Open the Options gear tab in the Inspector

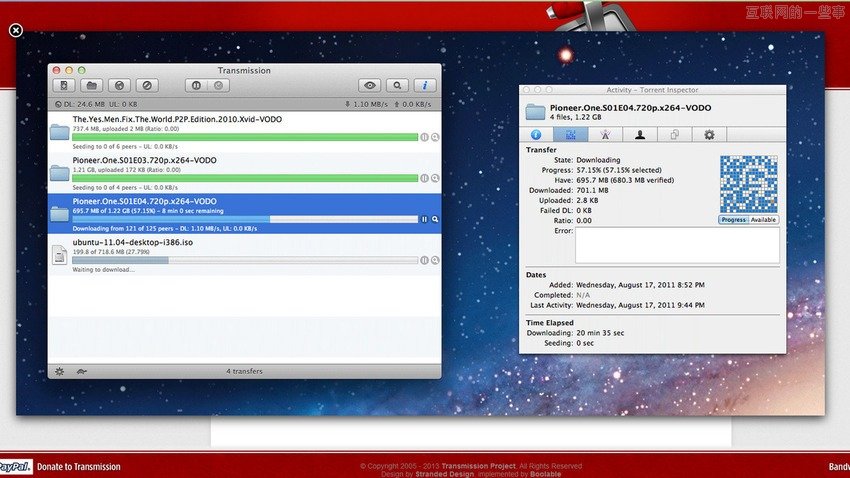point(709,134)
